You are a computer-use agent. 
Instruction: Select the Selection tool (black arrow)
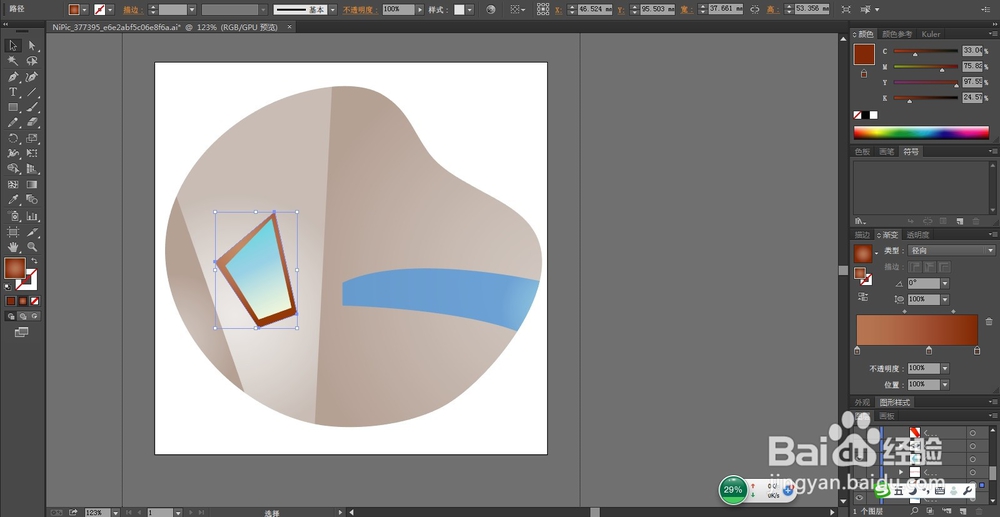tap(13, 46)
